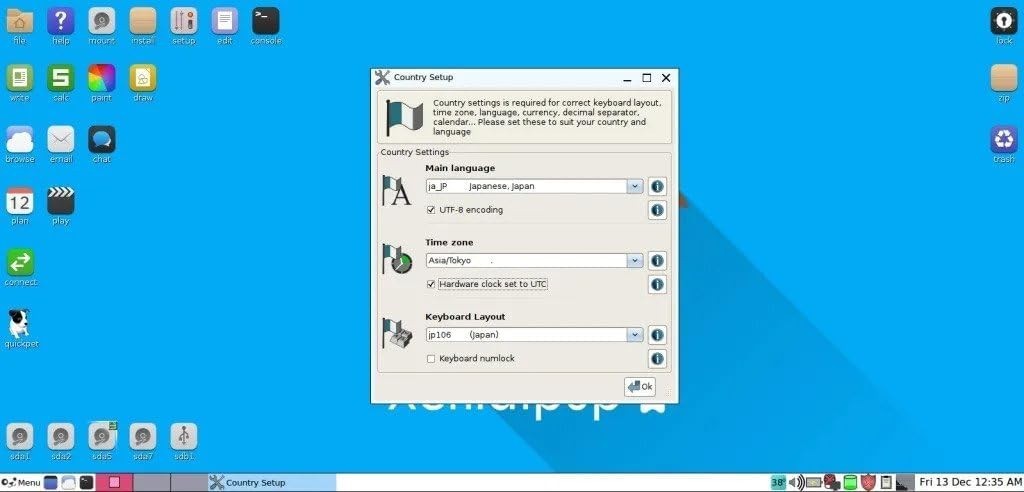
Task: Open the file manager desktop icon
Action: tap(20, 22)
